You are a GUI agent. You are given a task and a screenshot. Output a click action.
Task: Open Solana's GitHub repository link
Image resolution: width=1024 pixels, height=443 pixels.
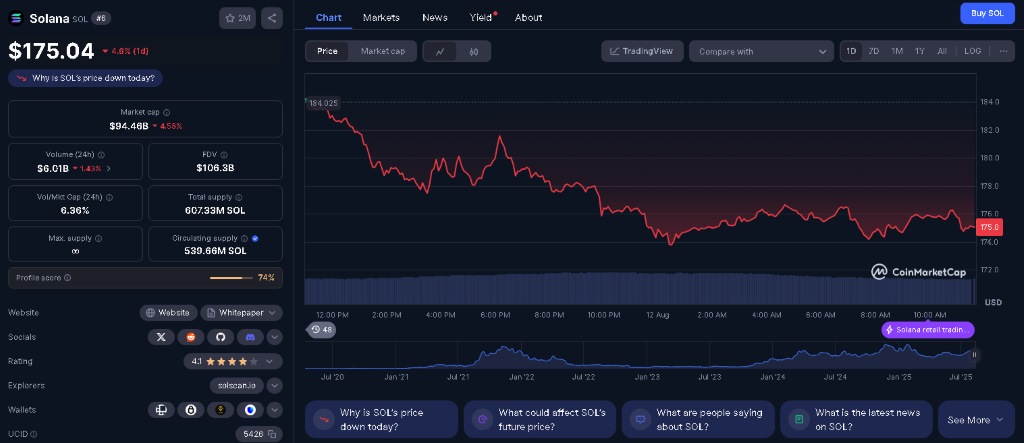220,337
